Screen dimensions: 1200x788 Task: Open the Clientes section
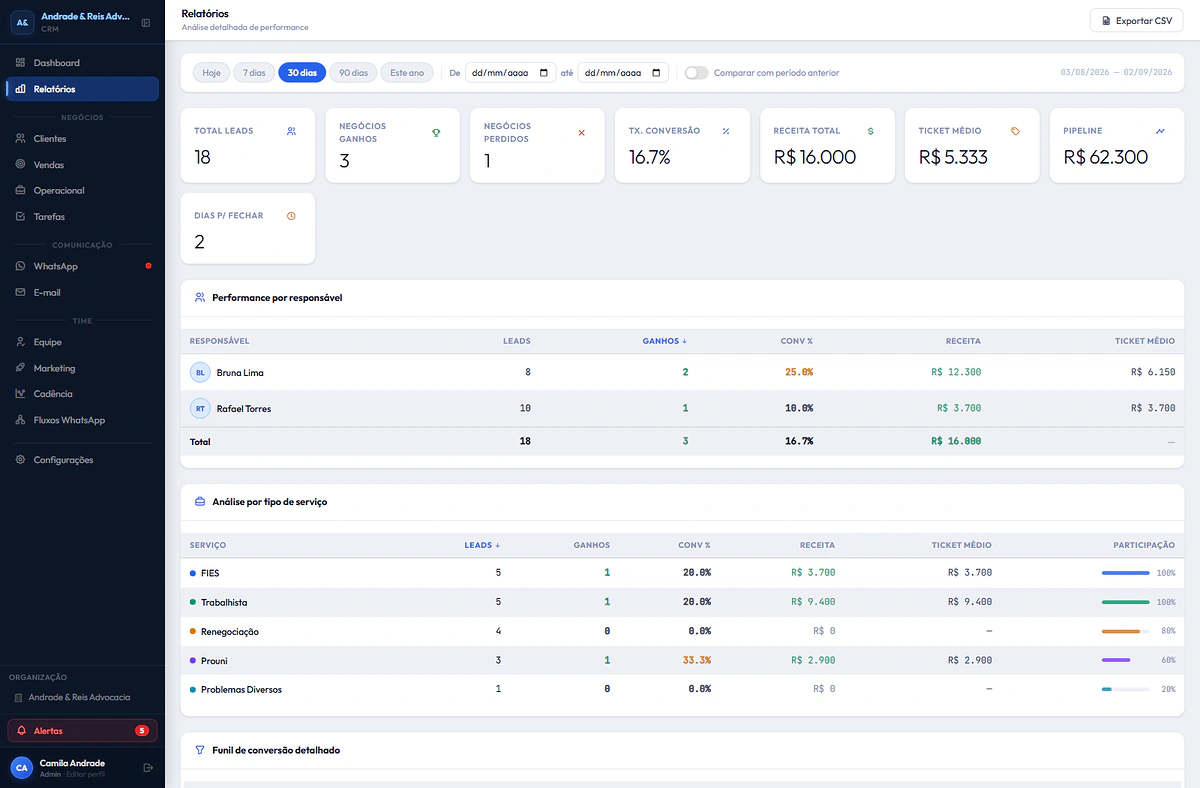pos(82,139)
